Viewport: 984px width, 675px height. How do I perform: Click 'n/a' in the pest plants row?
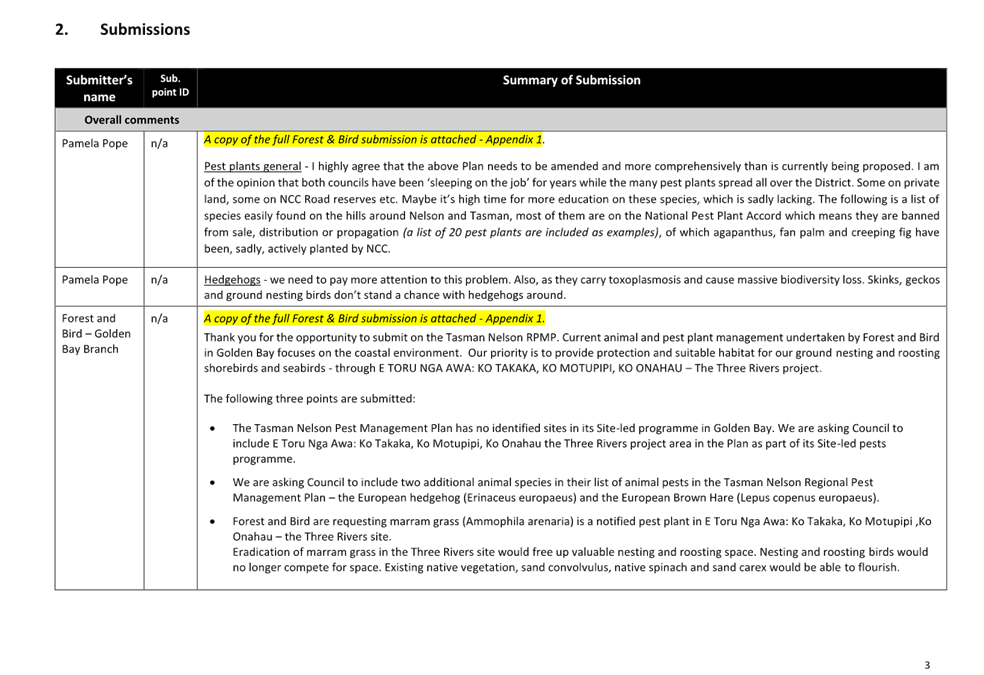[x=159, y=144]
